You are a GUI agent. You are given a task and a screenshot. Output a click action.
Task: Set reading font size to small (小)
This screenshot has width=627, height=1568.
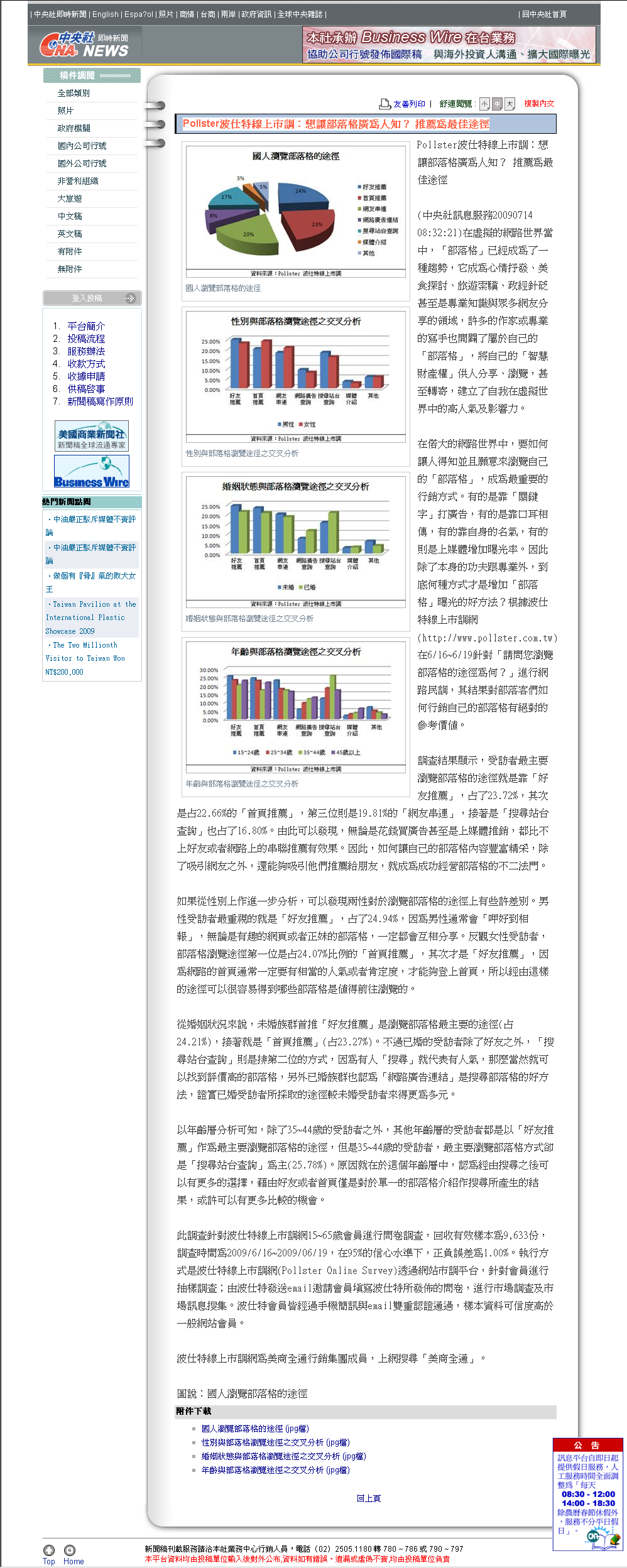(484, 104)
